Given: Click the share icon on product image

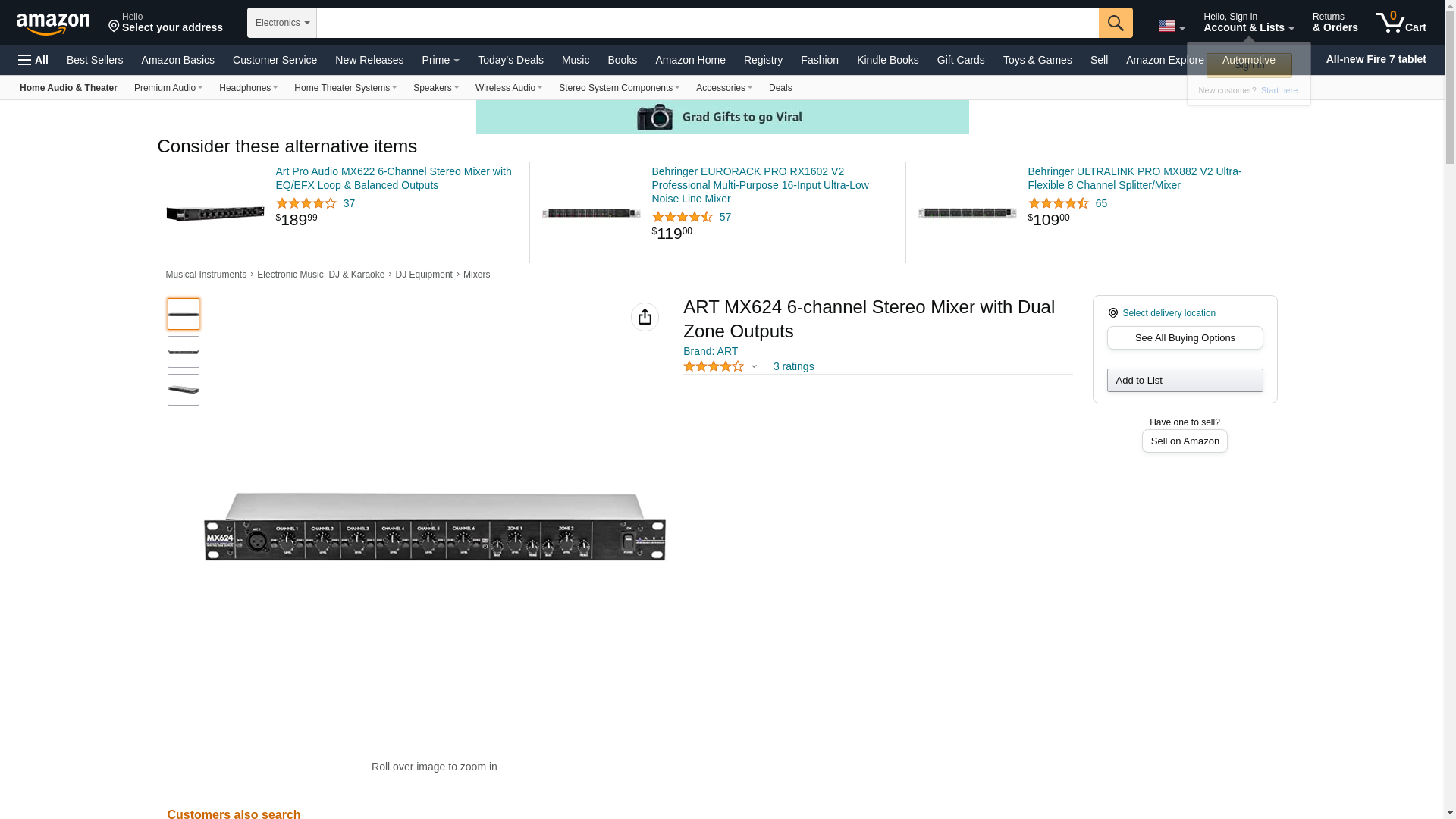Looking at the screenshot, I should tap(645, 317).
